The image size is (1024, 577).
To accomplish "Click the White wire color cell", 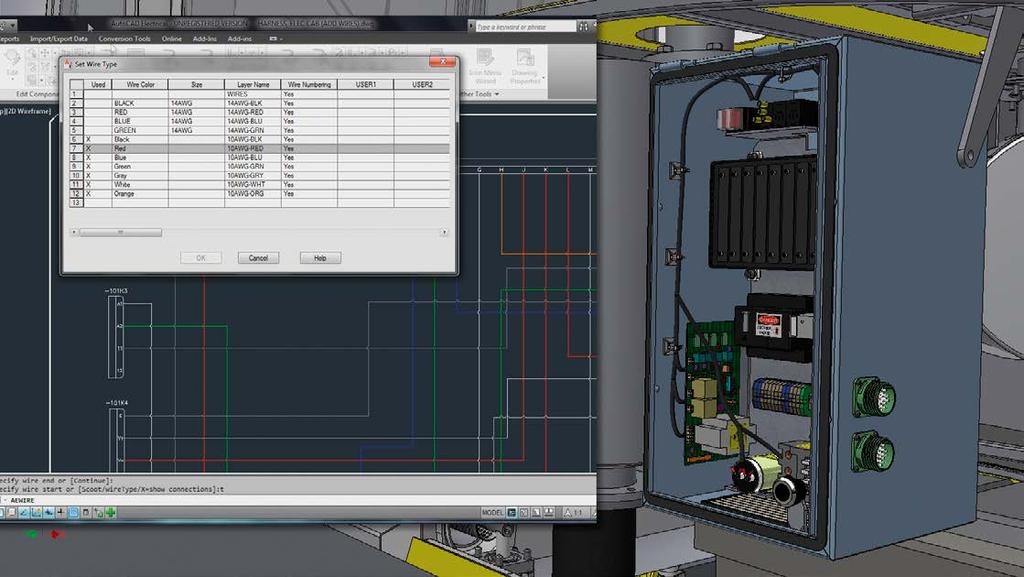I will point(140,185).
